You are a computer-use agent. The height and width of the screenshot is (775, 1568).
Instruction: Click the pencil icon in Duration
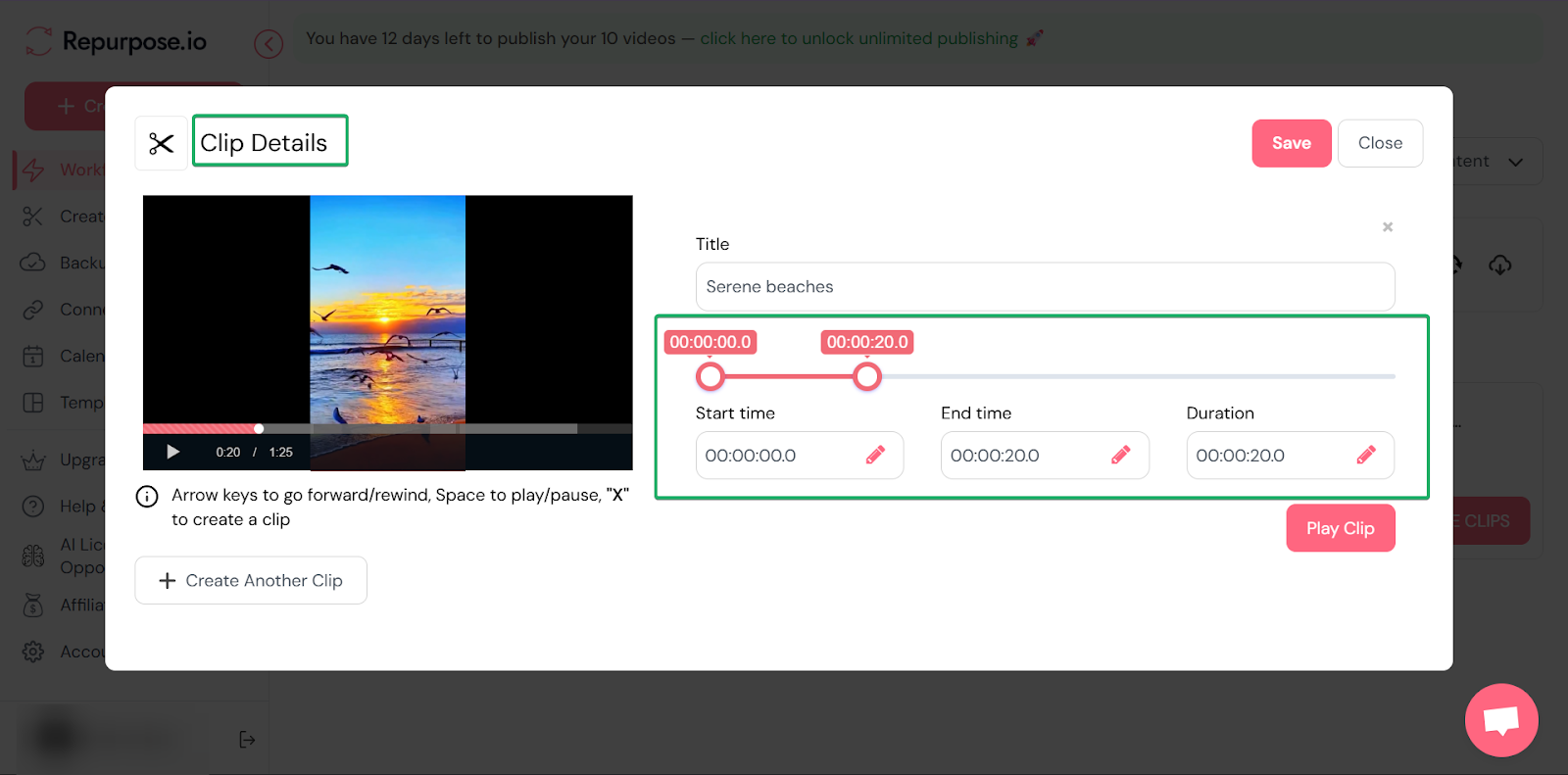tap(1366, 455)
